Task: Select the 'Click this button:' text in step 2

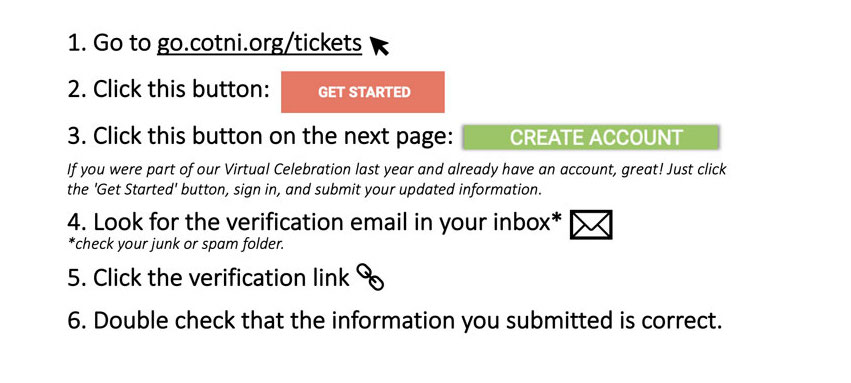Action: [181, 90]
